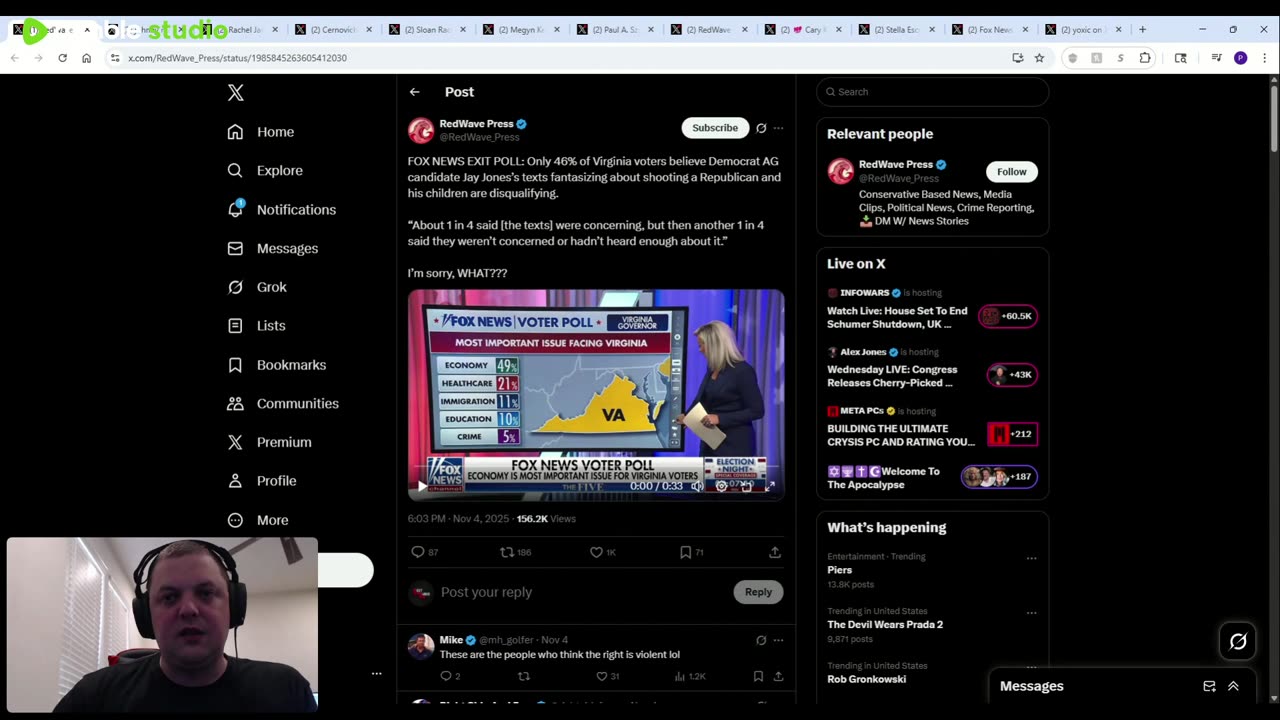Open options for Rob Gronkowski trend
Image resolution: width=1280 pixels, height=720 pixels.
tap(1031, 668)
